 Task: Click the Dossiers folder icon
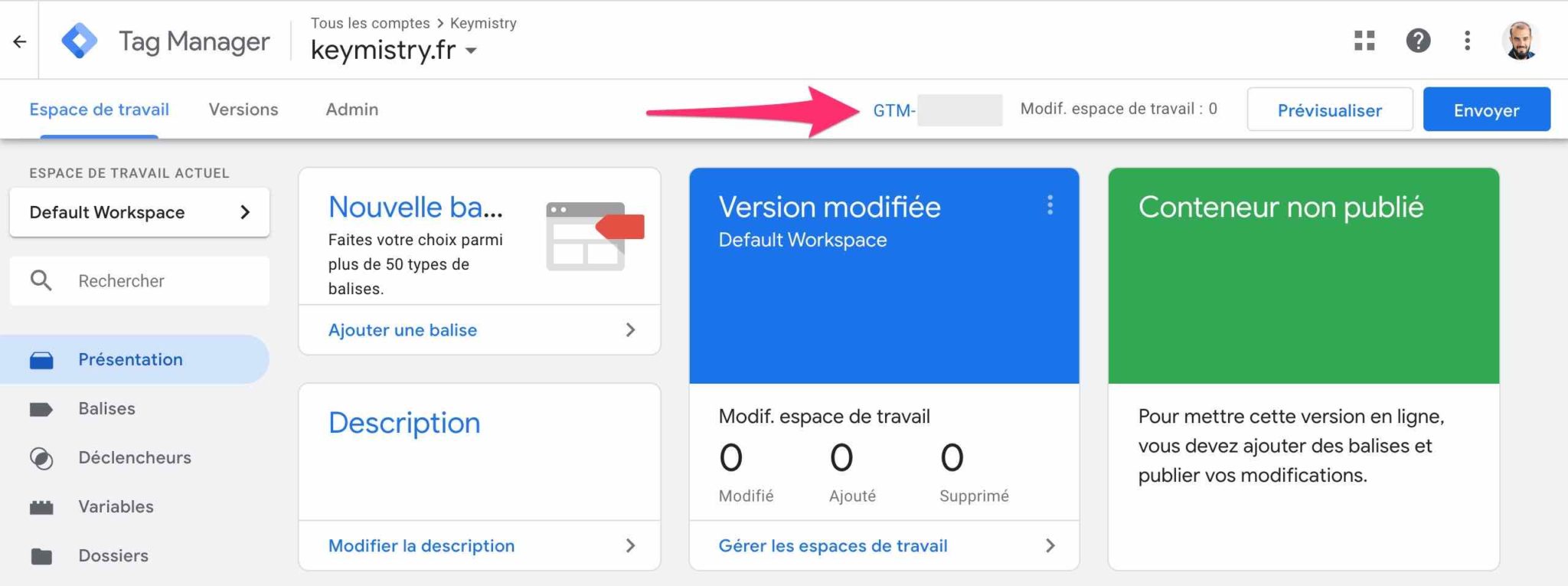click(x=41, y=556)
